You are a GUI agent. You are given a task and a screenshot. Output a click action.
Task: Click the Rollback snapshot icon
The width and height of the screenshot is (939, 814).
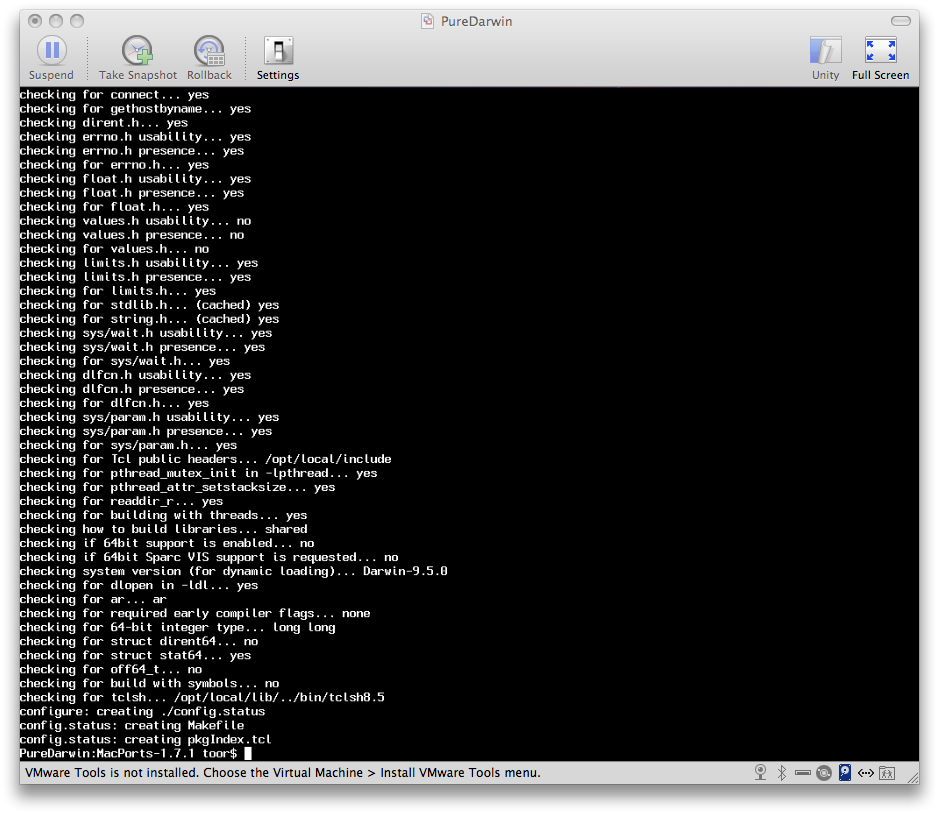209,58
